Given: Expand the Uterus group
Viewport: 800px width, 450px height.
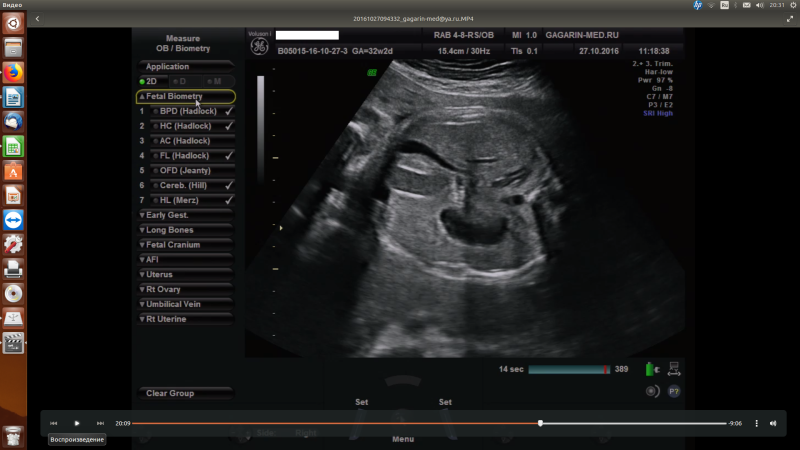Looking at the screenshot, I should coord(186,274).
